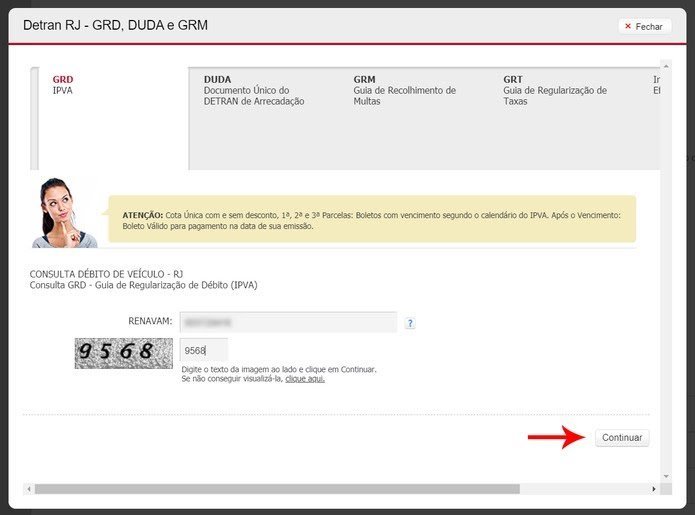
Task: Open the GRT Guia de Regularização tab
Action: [555, 90]
